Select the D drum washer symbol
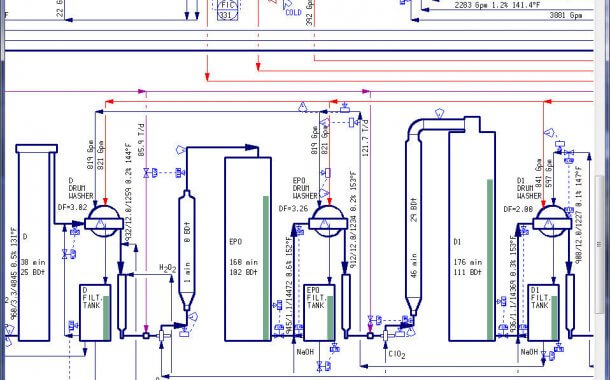This screenshot has height=380, width=610. tap(104, 221)
